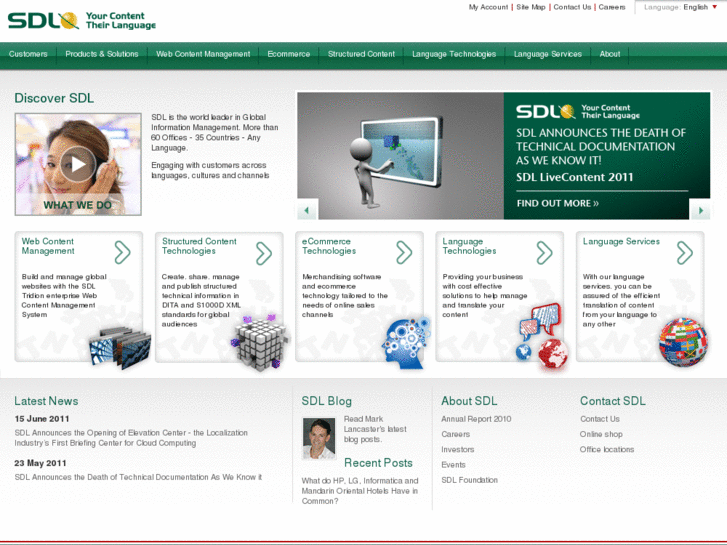Open the Language Services card title
727x545 pixels.
621,241
